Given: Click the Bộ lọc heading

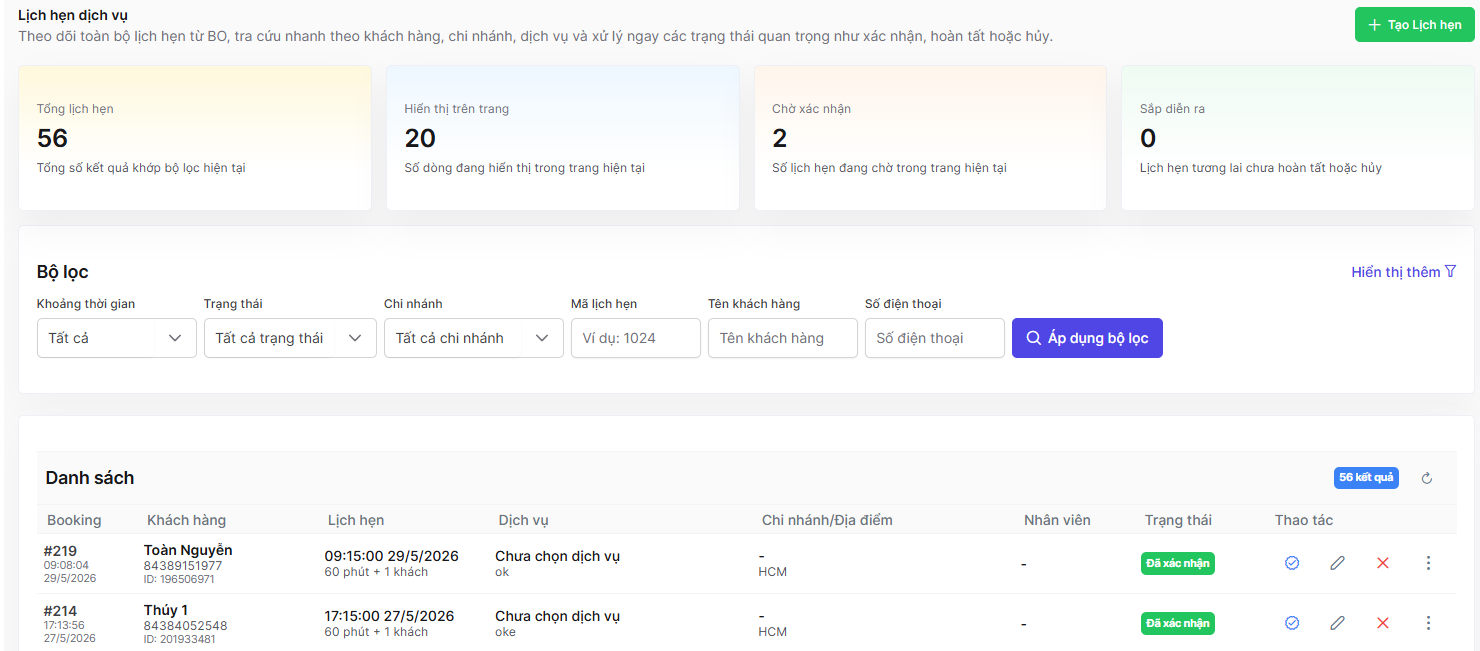Looking at the screenshot, I should (63, 272).
